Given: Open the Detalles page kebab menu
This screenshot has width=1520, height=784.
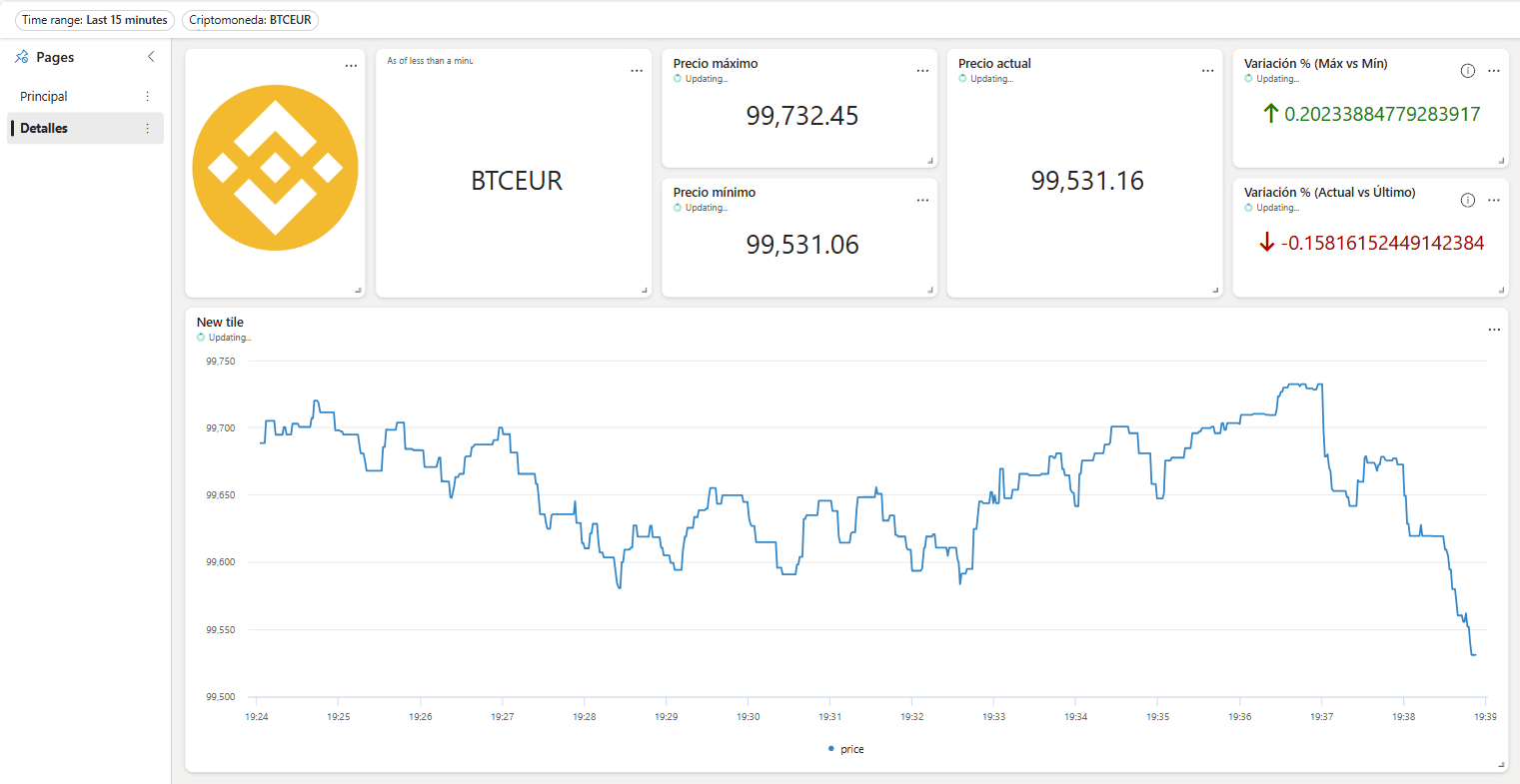Looking at the screenshot, I should point(147,128).
